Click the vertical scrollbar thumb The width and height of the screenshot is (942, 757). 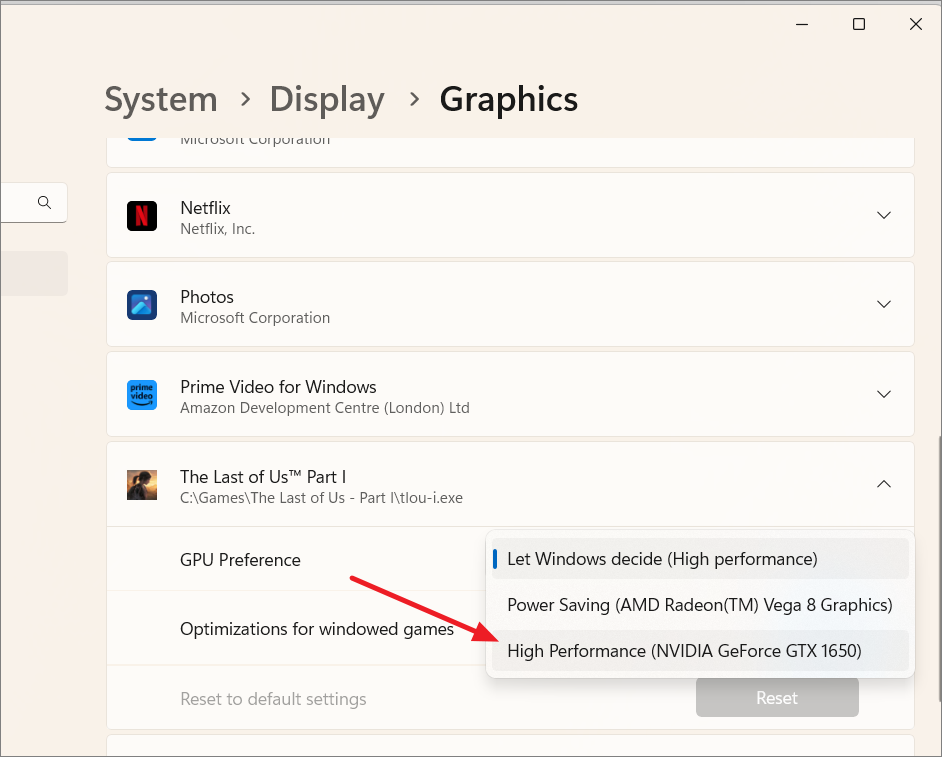pyautogui.click(x=939, y=569)
